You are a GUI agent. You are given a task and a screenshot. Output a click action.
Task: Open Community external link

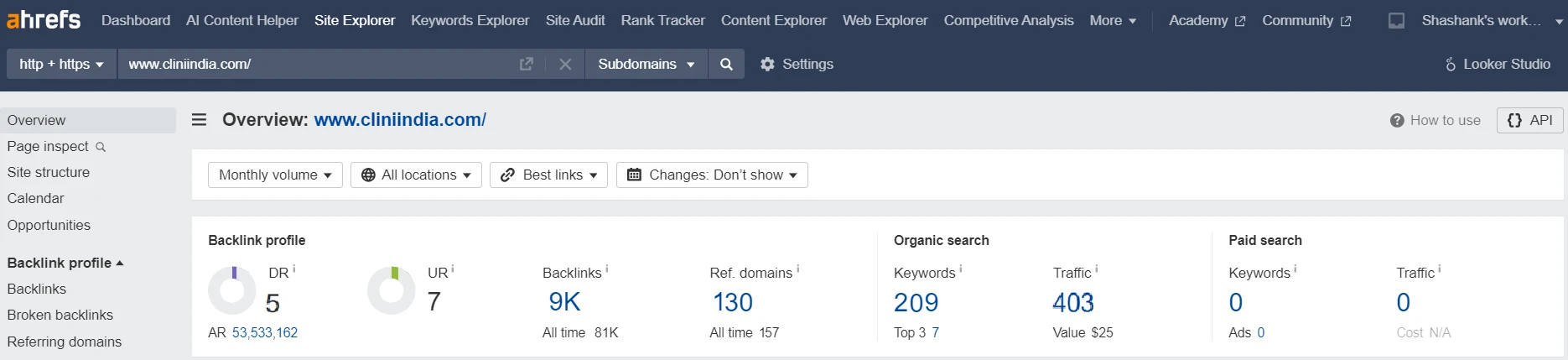(x=1306, y=20)
